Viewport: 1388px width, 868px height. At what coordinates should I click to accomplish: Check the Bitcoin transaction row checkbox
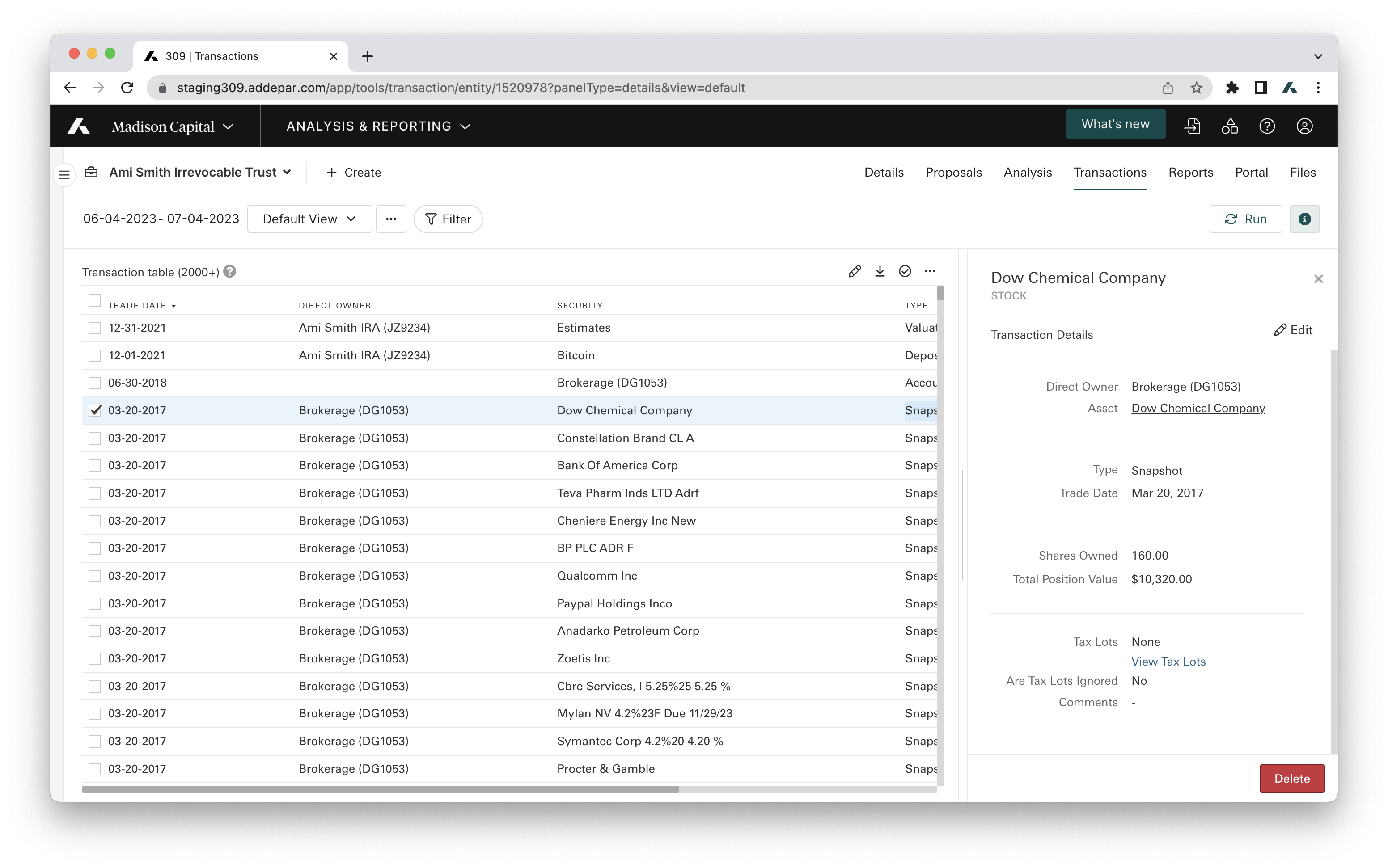point(95,355)
